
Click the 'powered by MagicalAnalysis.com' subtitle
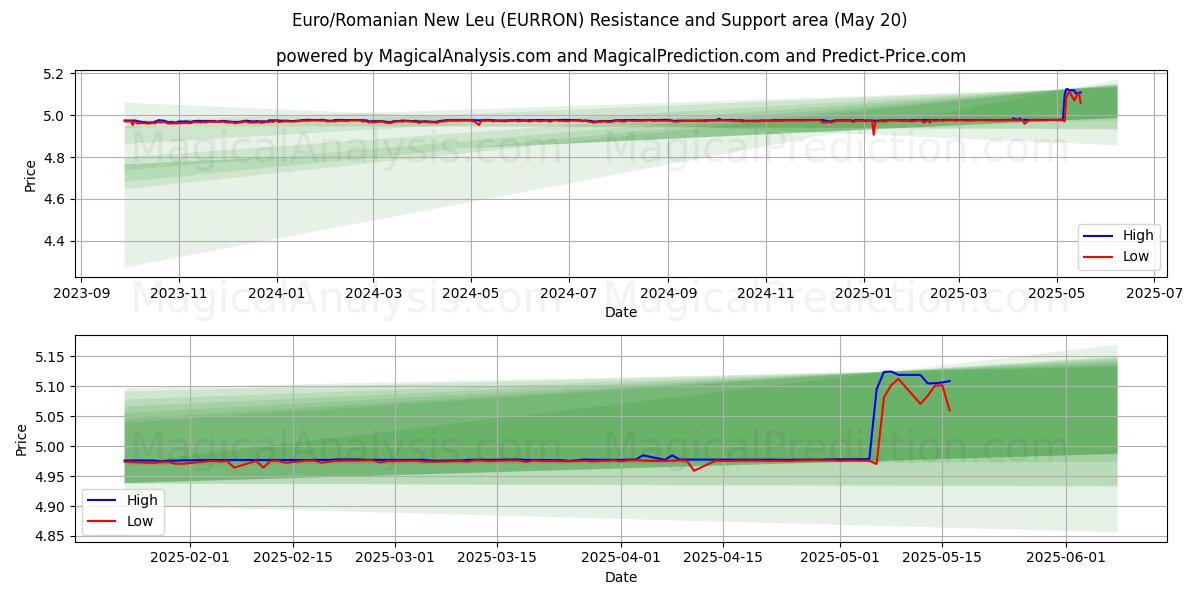621,56
